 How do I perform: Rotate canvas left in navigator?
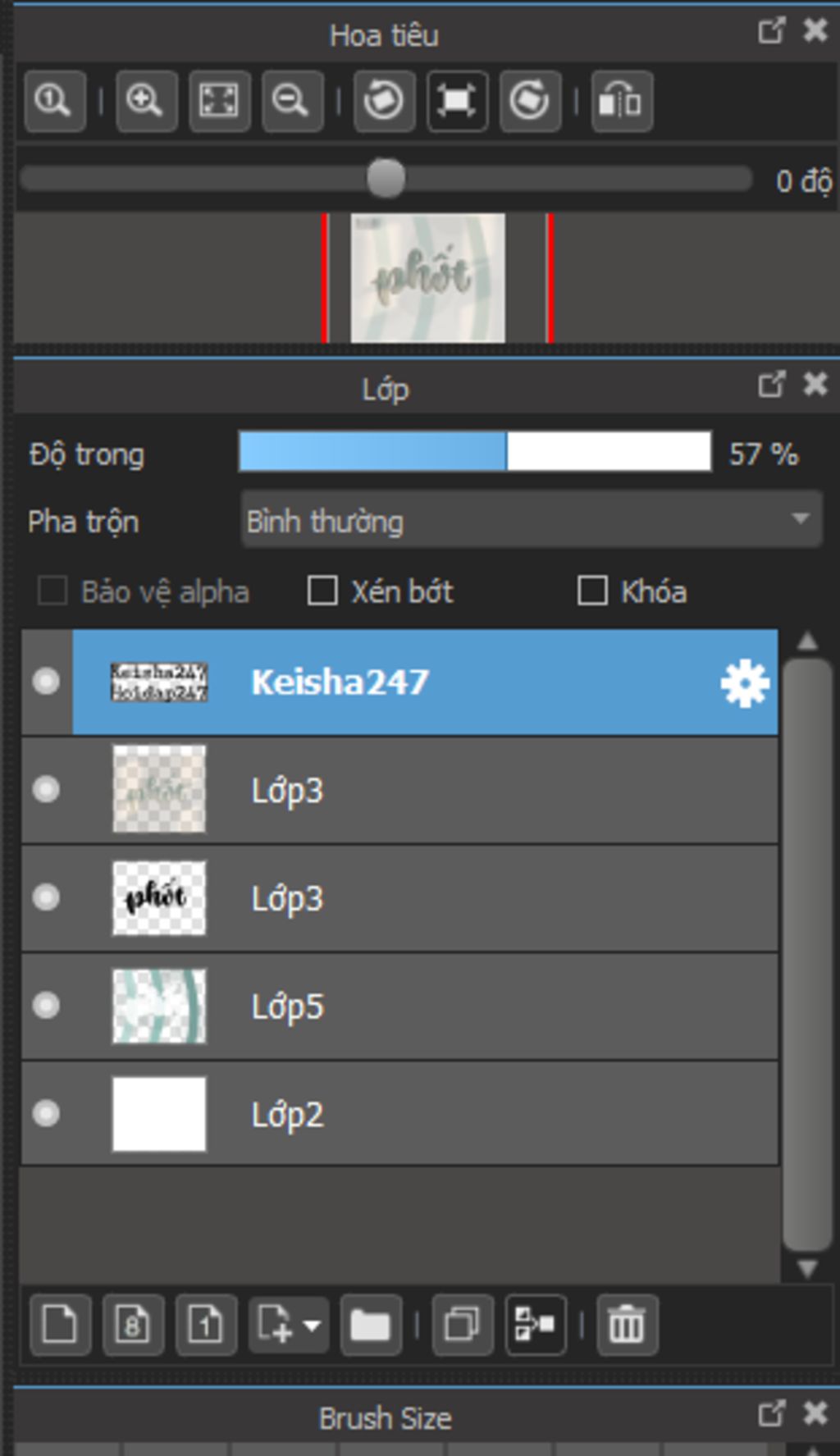click(x=384, y=101)
